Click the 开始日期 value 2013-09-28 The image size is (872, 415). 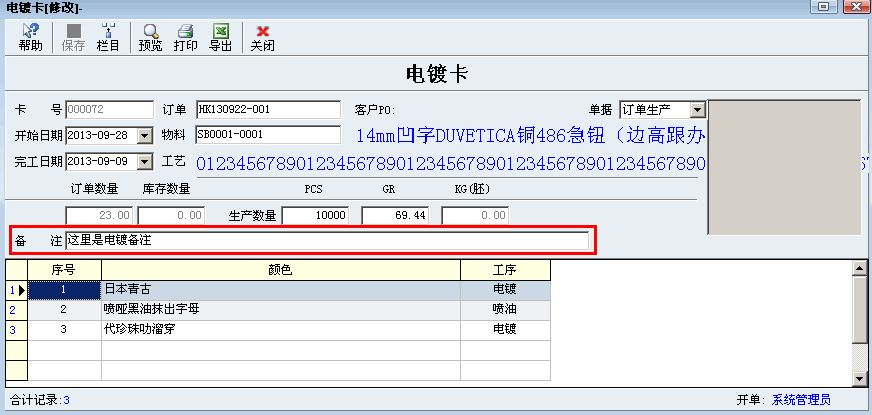pos(101,135)
